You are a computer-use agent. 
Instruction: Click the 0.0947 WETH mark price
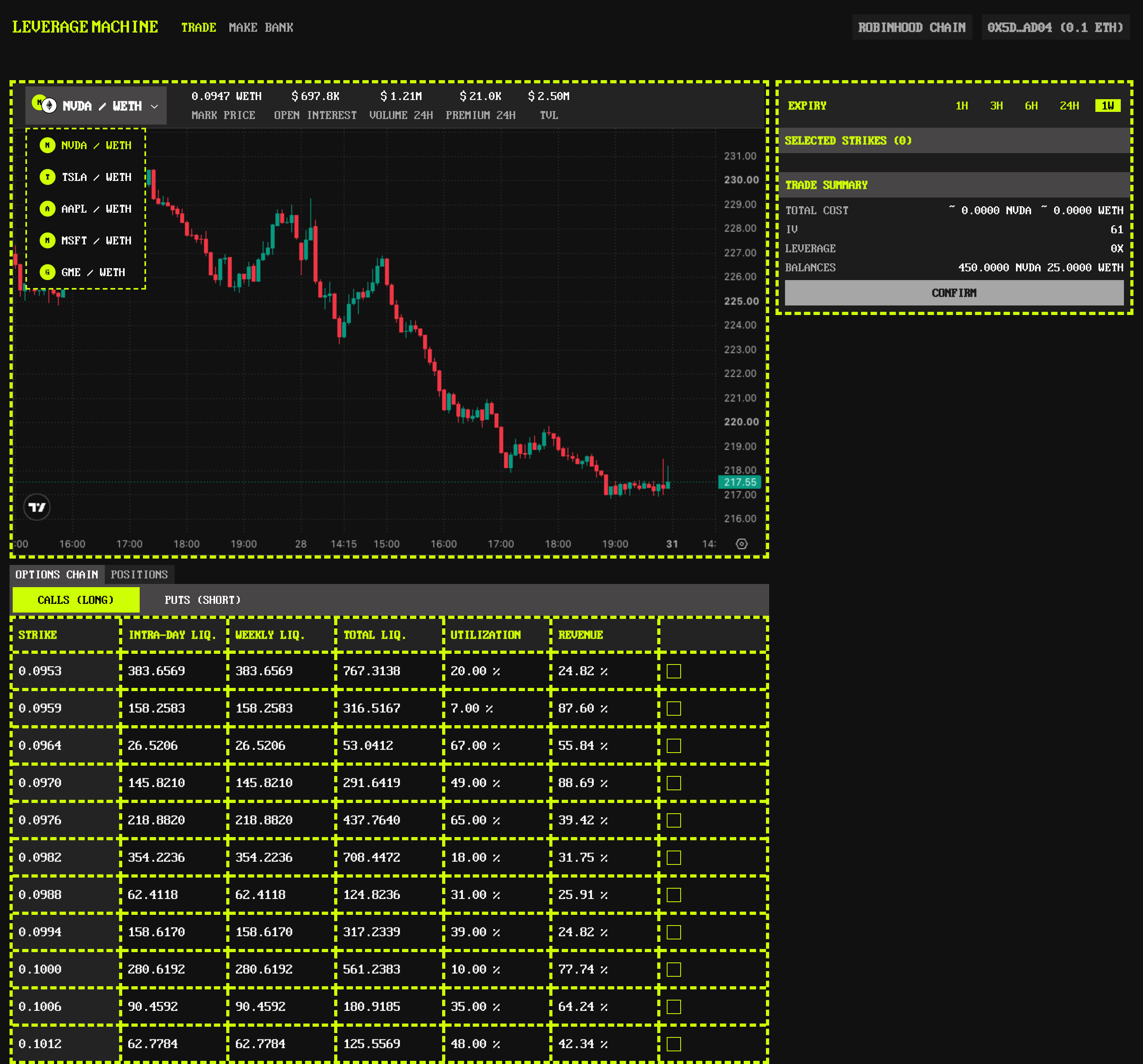click(227, 96)
